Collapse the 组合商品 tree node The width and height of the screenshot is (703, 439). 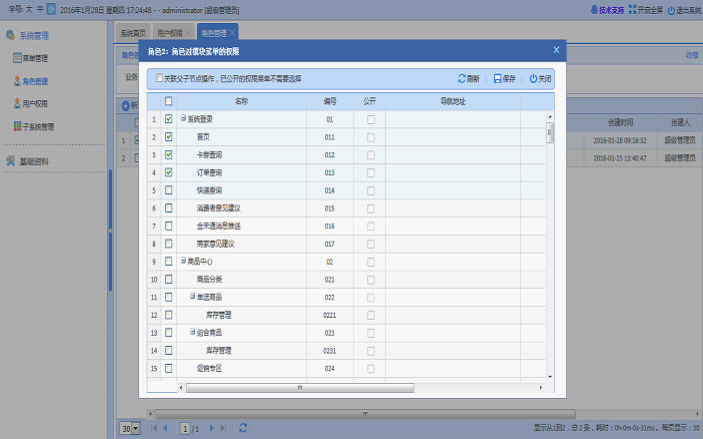[192, 331]
